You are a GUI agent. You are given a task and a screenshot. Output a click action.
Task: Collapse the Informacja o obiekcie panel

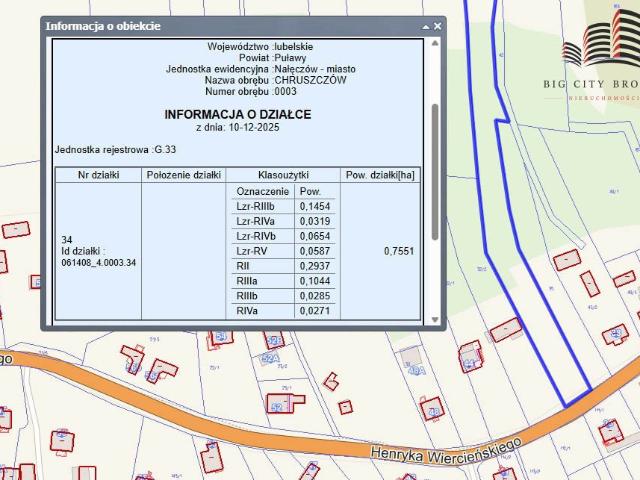click(x=425, y=26)
